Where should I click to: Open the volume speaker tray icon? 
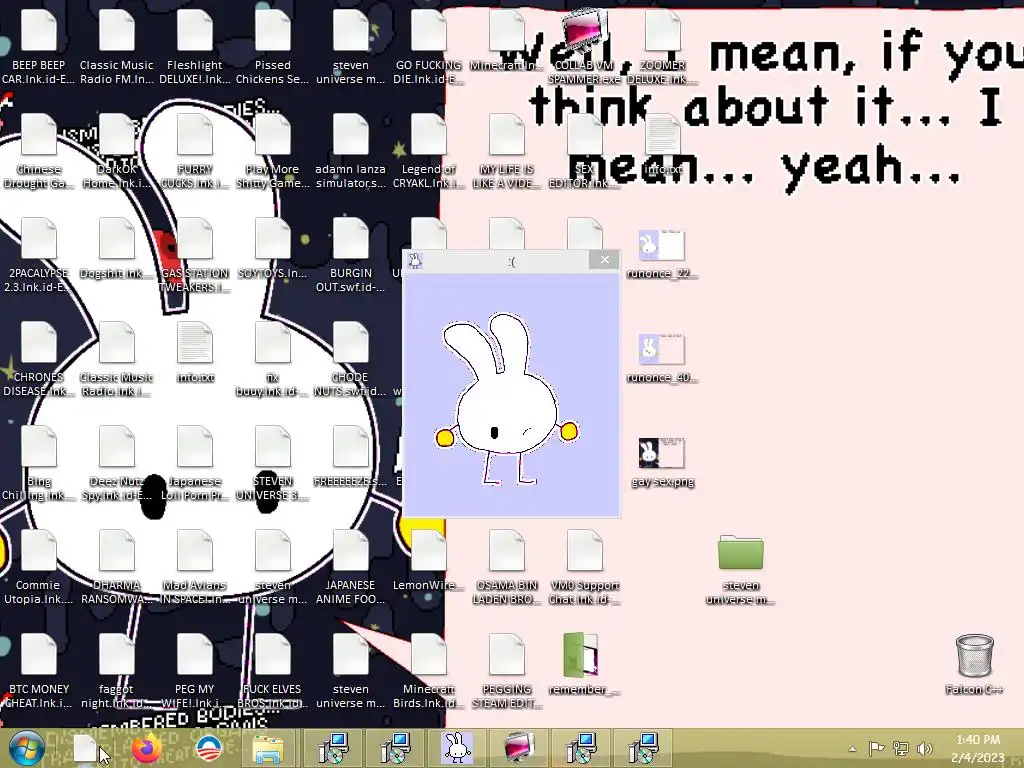pos(925,748)
